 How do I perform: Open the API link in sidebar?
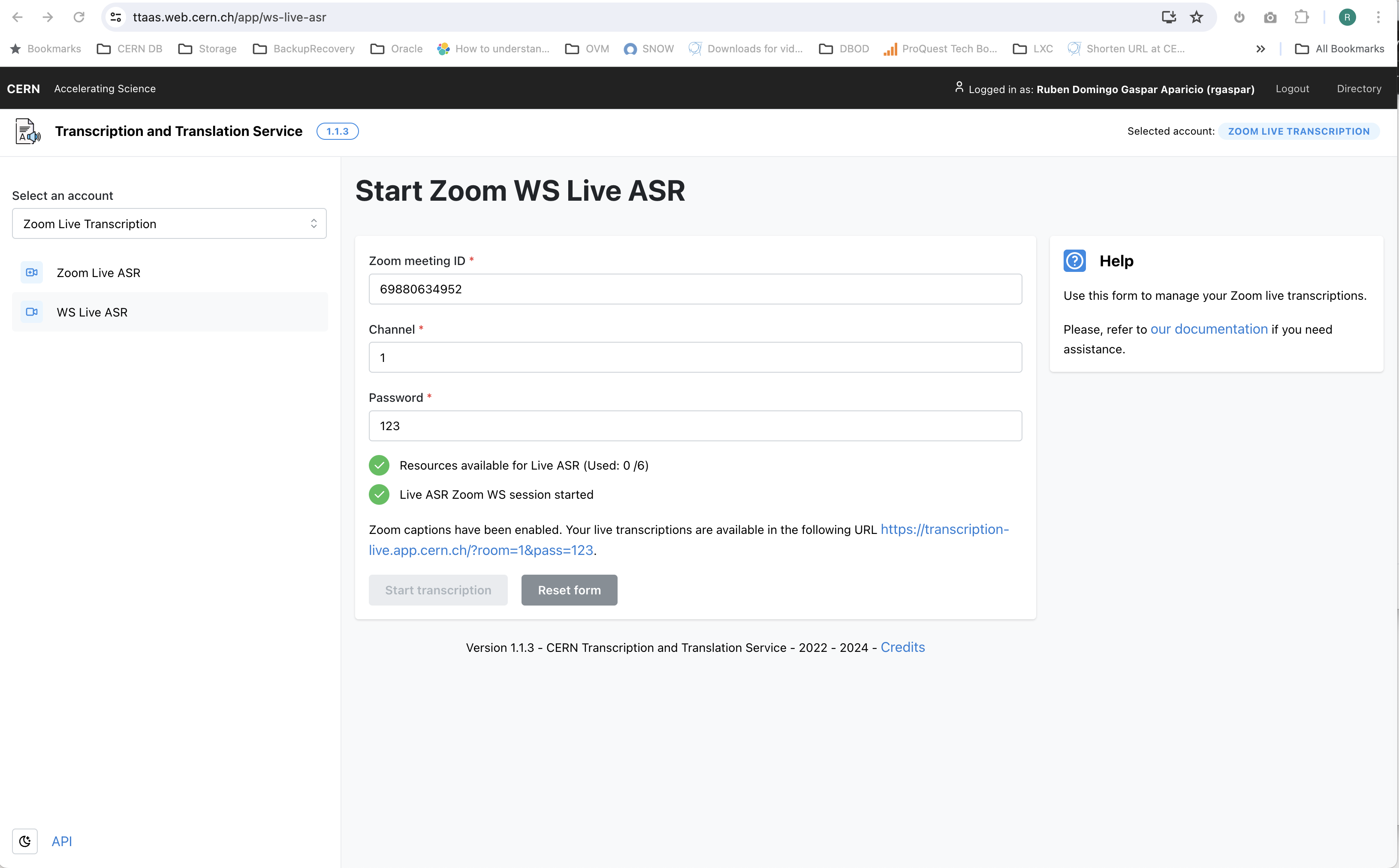61,841
